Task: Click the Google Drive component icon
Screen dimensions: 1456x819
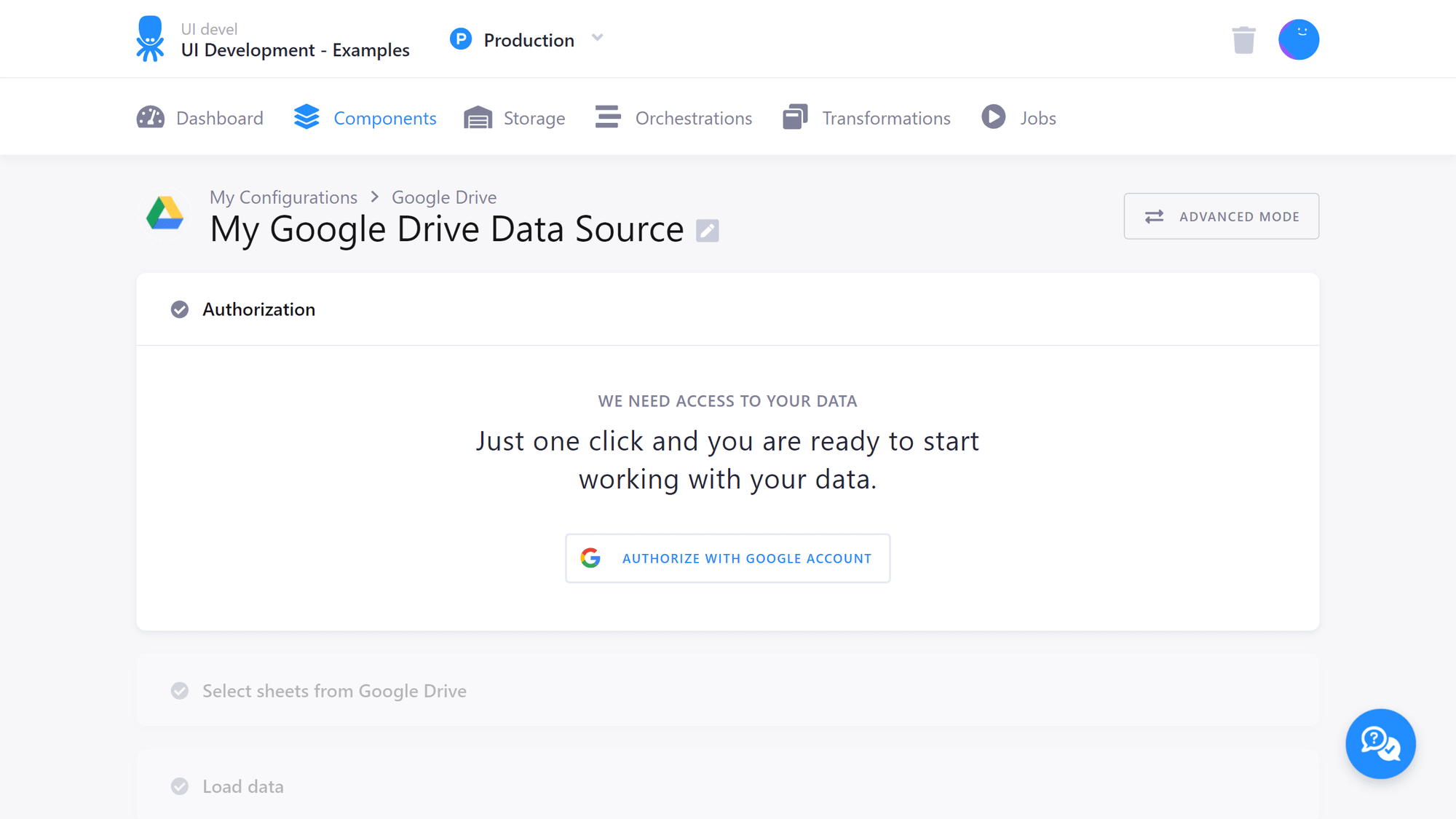Action: coord(165,213)
